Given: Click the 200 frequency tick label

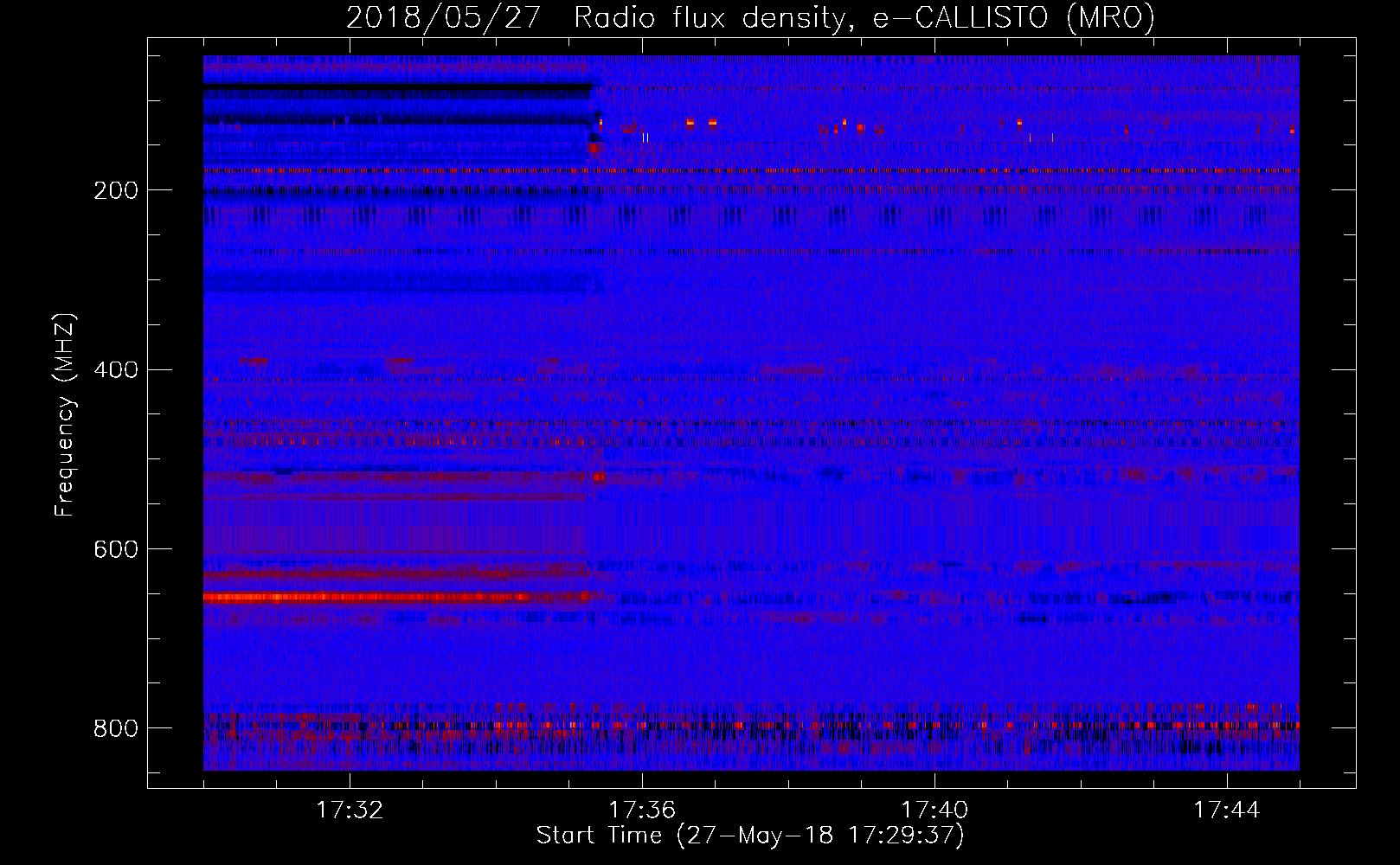Looking at the screenshot, I should 116,190.
